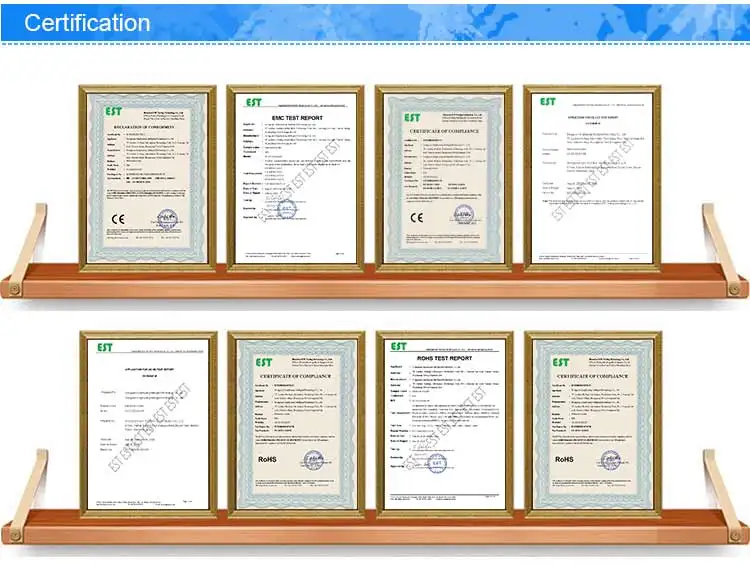Open the last white report on upper shelf
Viewport: 750px width, 565px height.
(592, 178)
